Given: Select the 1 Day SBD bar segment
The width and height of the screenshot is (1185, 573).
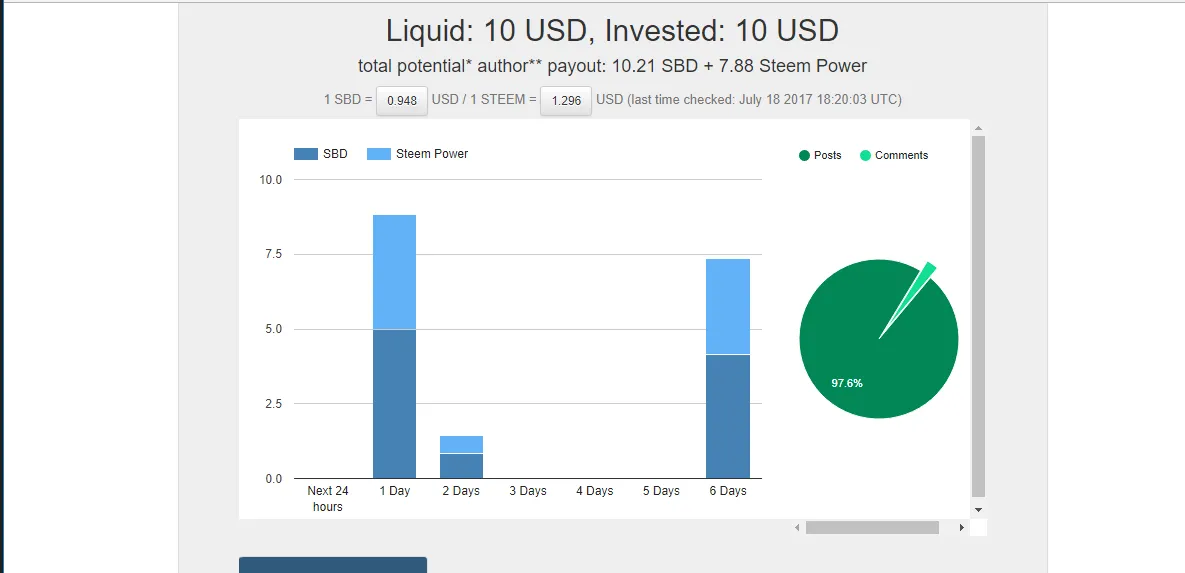Looking at the screenshot, I should point(394,404).
